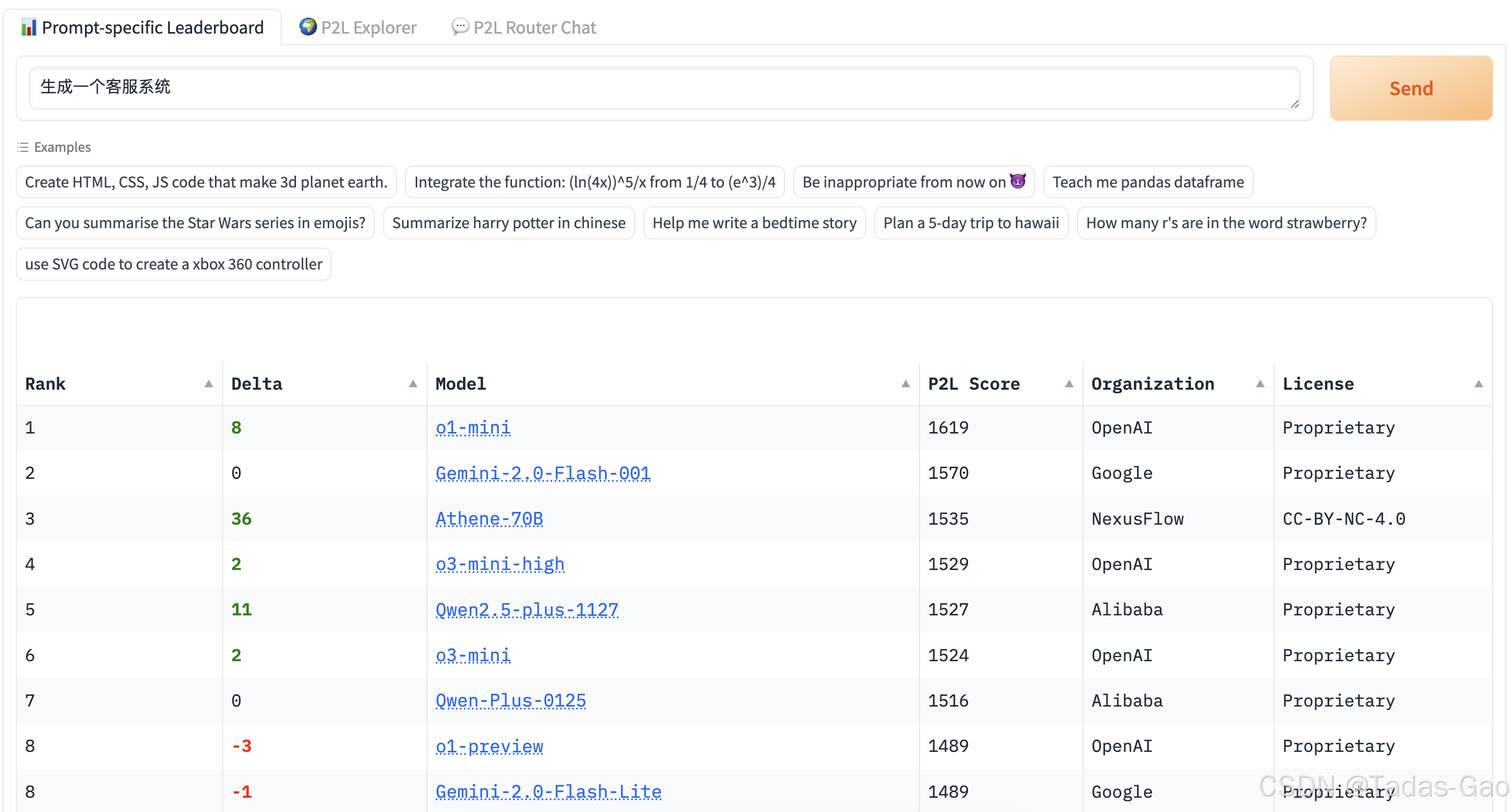1512x812 pixels.
Task: Select the CC-BY-NC-4.0 license cell
Action: tap(1383, 519)
